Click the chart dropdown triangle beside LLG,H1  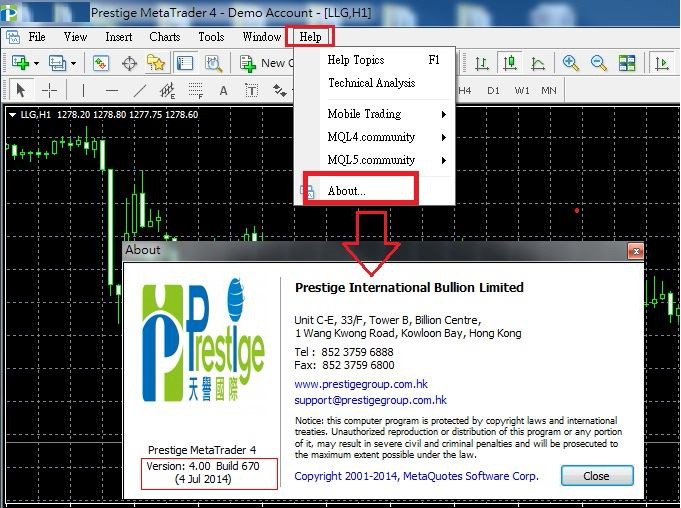[12, 115]
